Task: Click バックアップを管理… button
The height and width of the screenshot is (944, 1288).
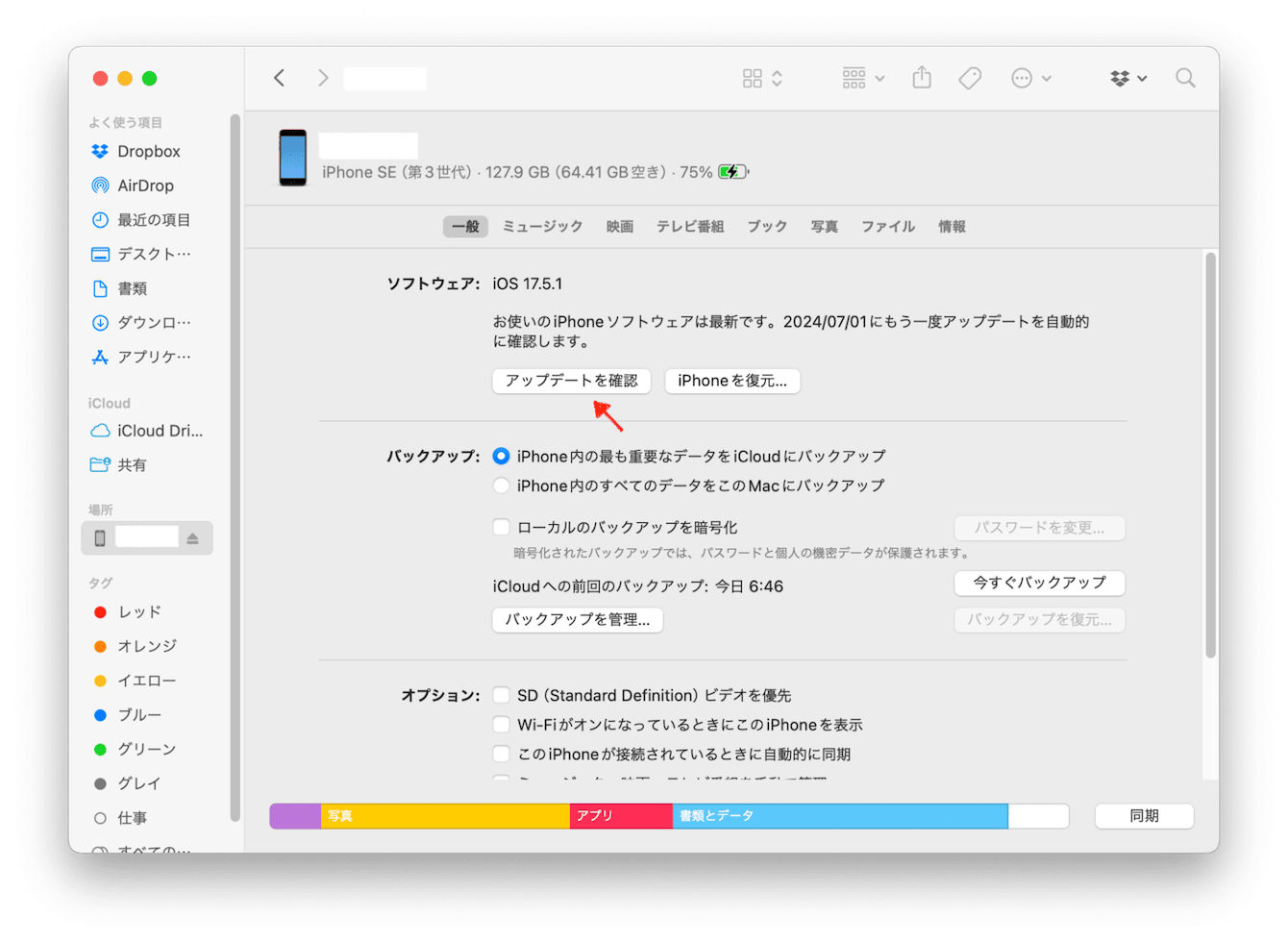Action: tap(578, 620)
